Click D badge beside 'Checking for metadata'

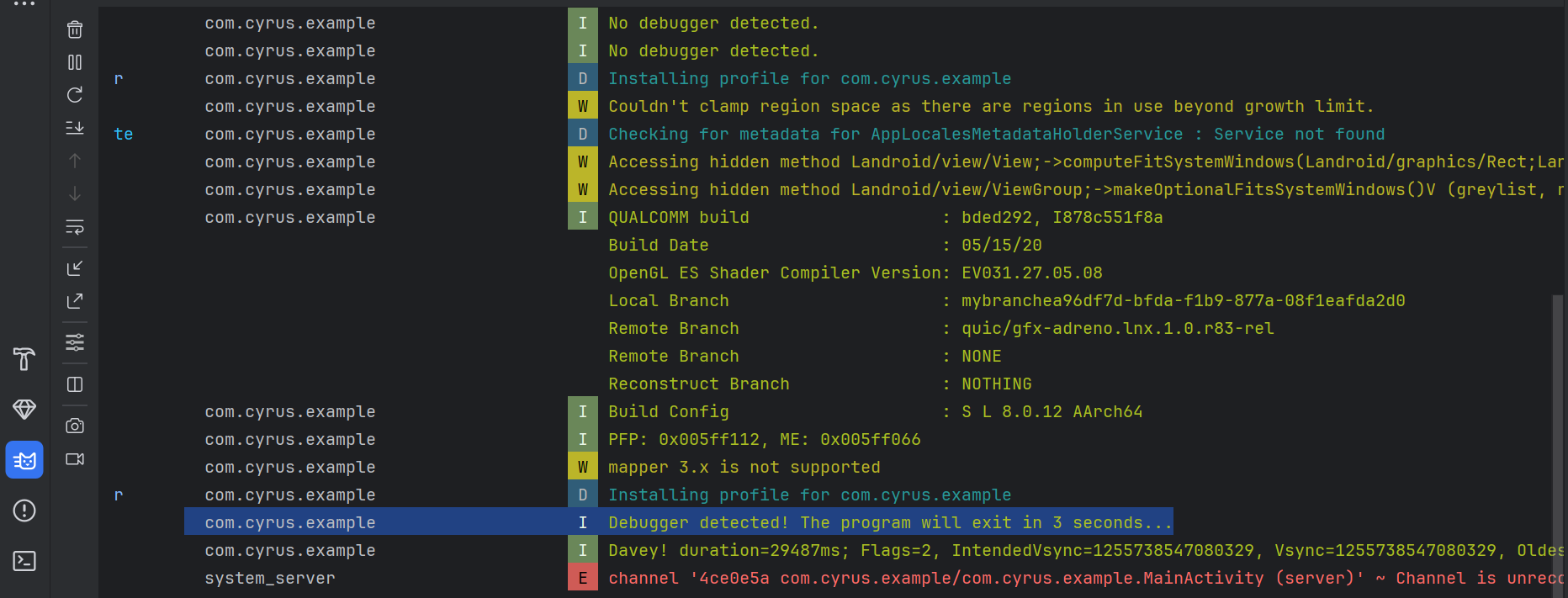click(x=583, y=134)
